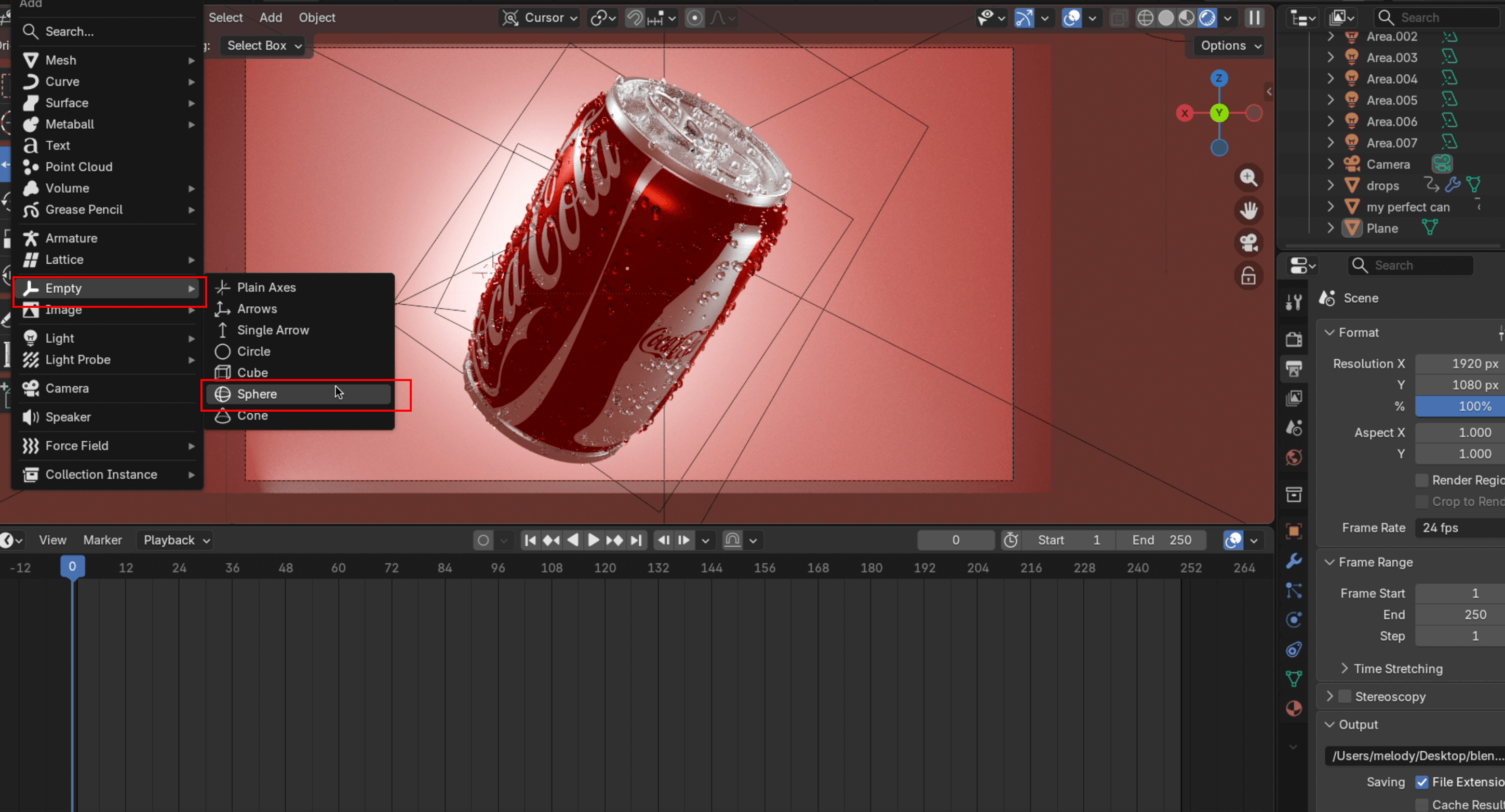Open the Modifiers wrench properties tab
This screenshot has width=1505, height=812.
pyautogui.click(x=1294, y=561)
